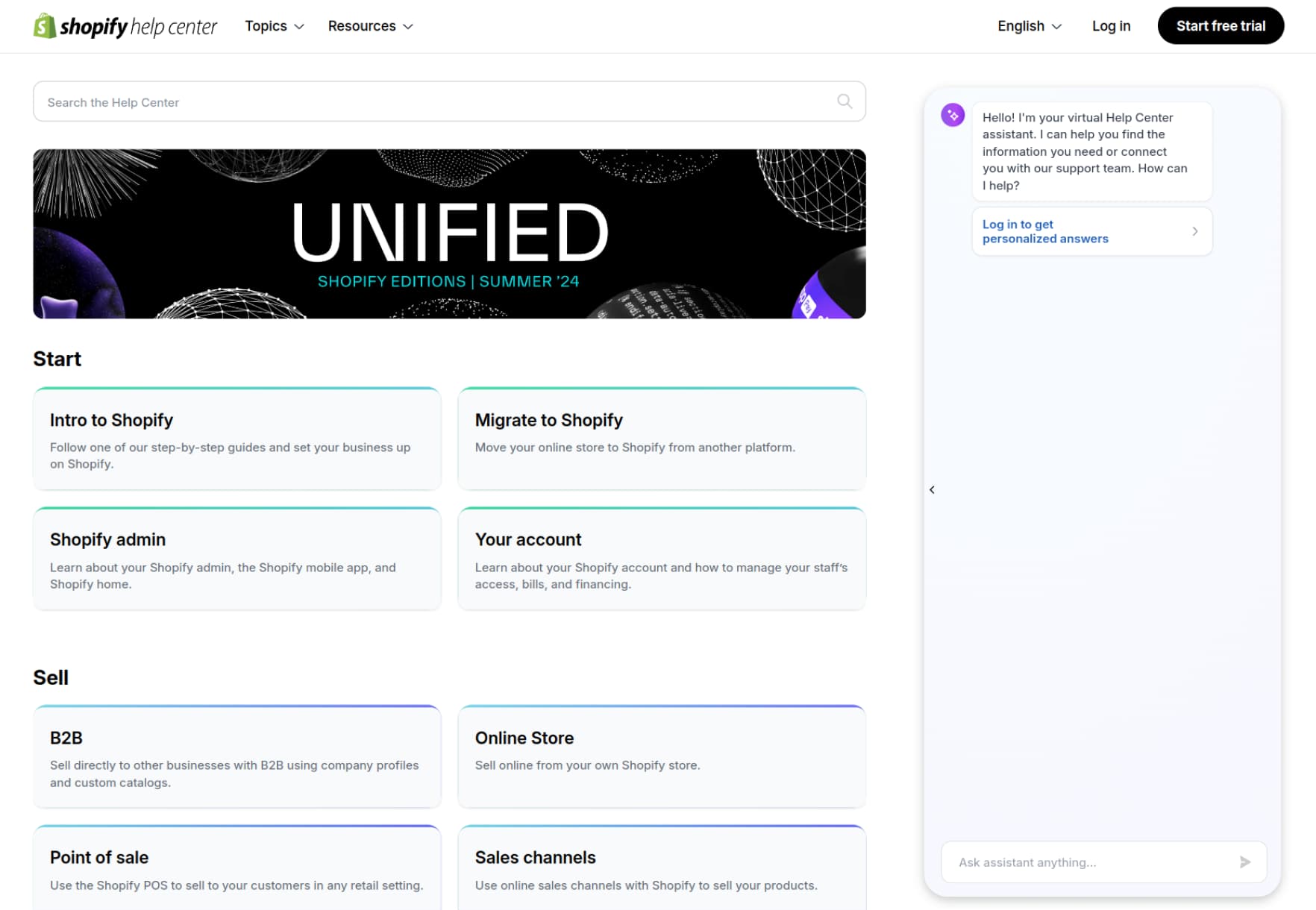Send message with the arrow icon

pyautogui.click(x=1244, y=862)
